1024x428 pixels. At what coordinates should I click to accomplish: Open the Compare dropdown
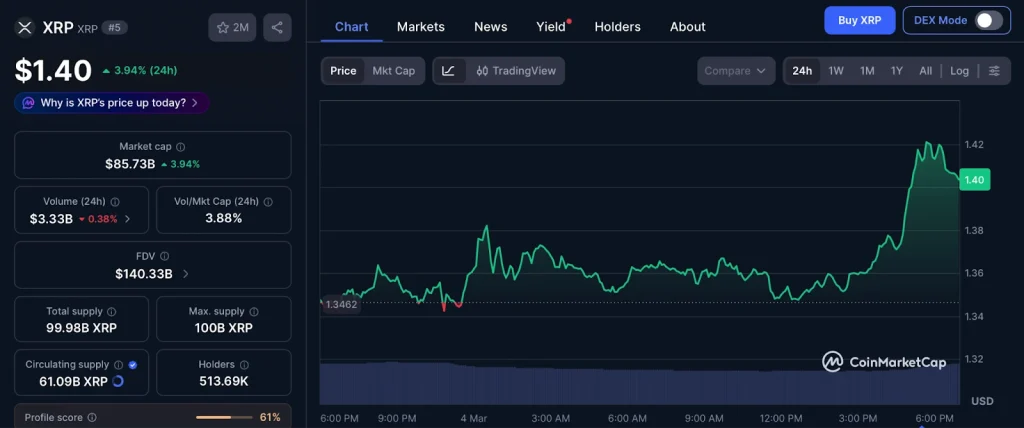[x=736, y=71]
